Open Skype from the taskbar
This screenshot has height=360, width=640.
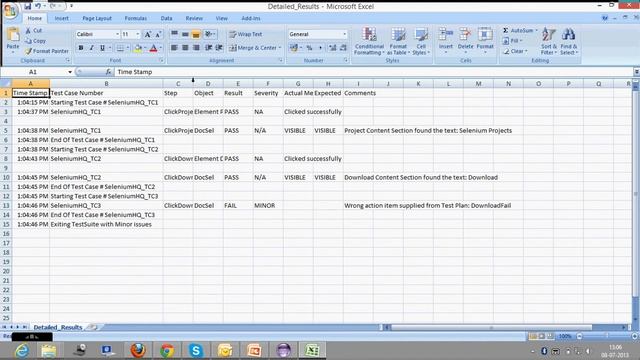[196, 350]
